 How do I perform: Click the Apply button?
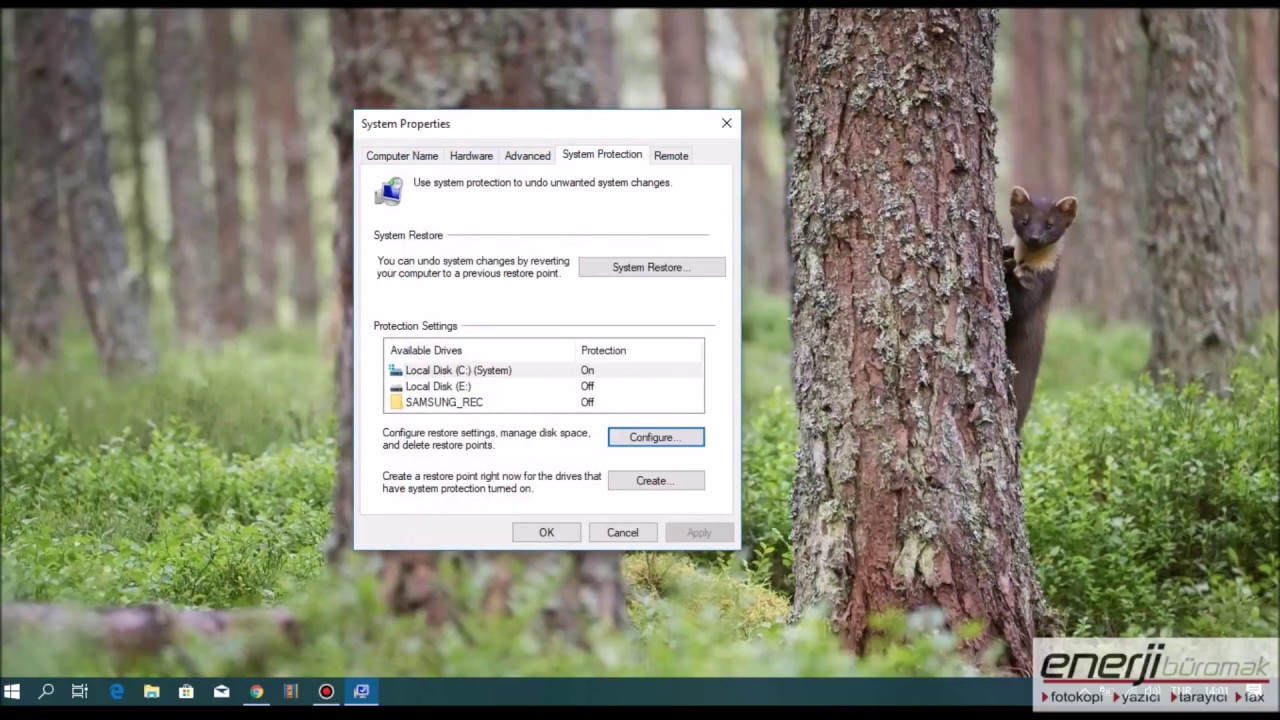699,533
